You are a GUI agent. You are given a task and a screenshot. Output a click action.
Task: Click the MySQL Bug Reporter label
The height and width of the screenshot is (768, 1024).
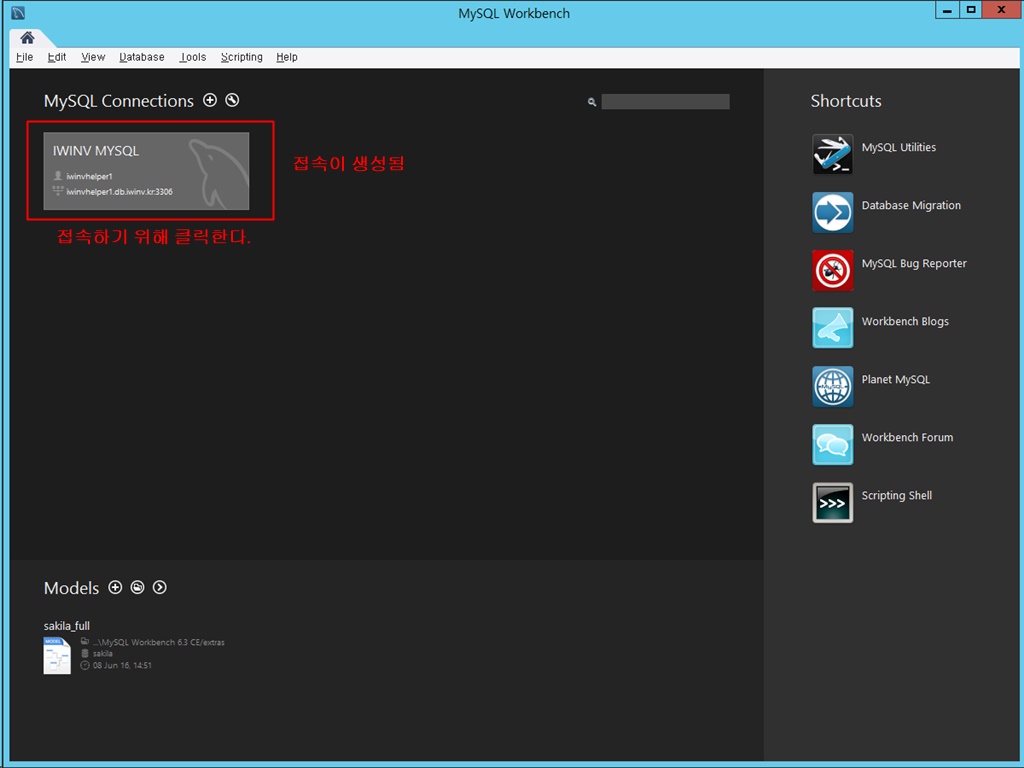[914, 263]
